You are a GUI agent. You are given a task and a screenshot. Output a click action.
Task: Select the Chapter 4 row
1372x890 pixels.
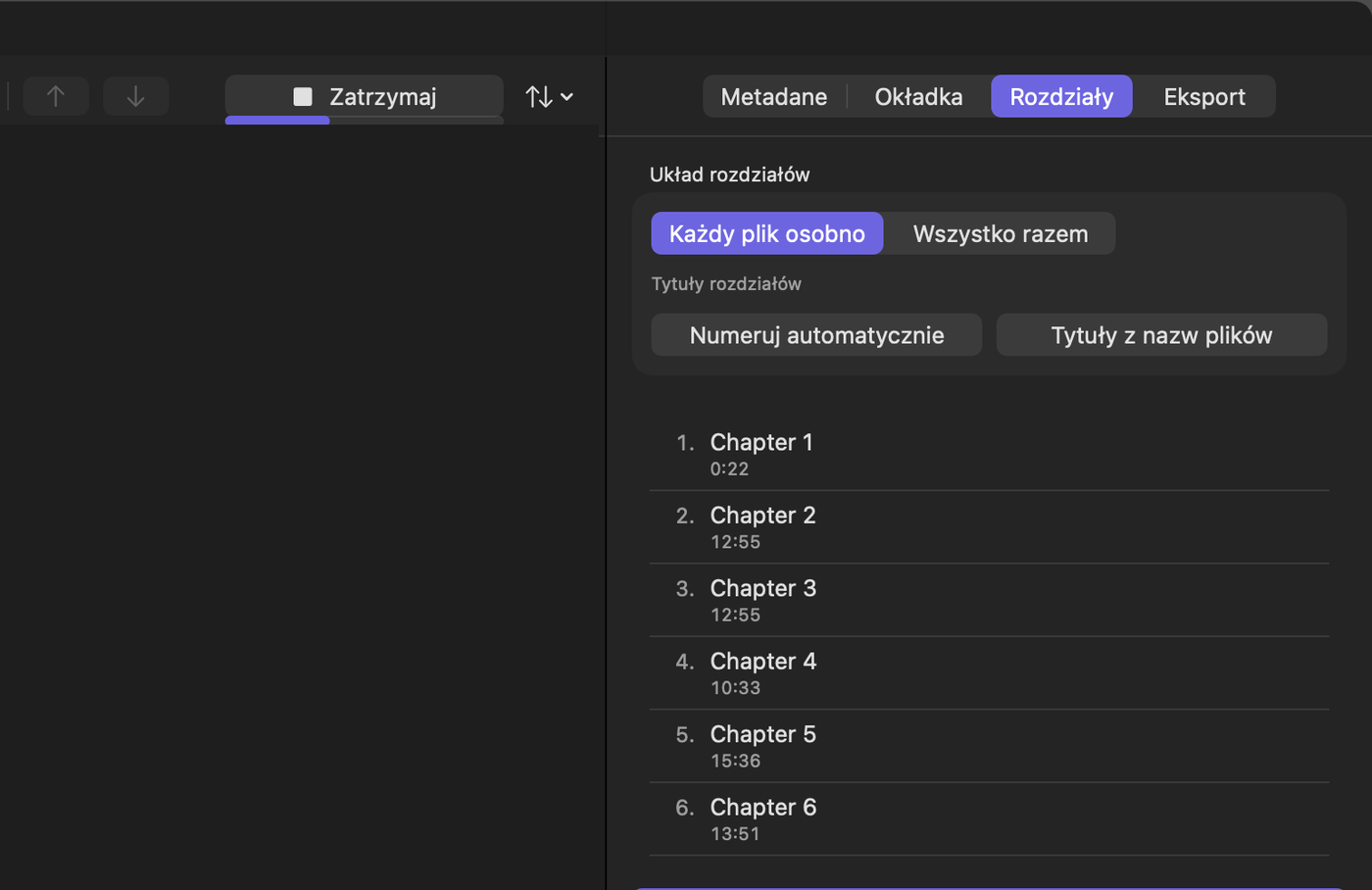coord(989,673)
